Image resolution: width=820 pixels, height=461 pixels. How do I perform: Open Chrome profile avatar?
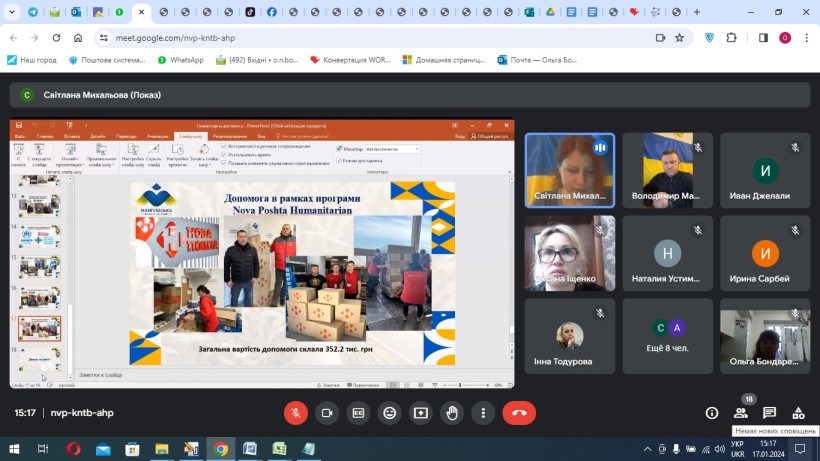(x=785, y=38)
